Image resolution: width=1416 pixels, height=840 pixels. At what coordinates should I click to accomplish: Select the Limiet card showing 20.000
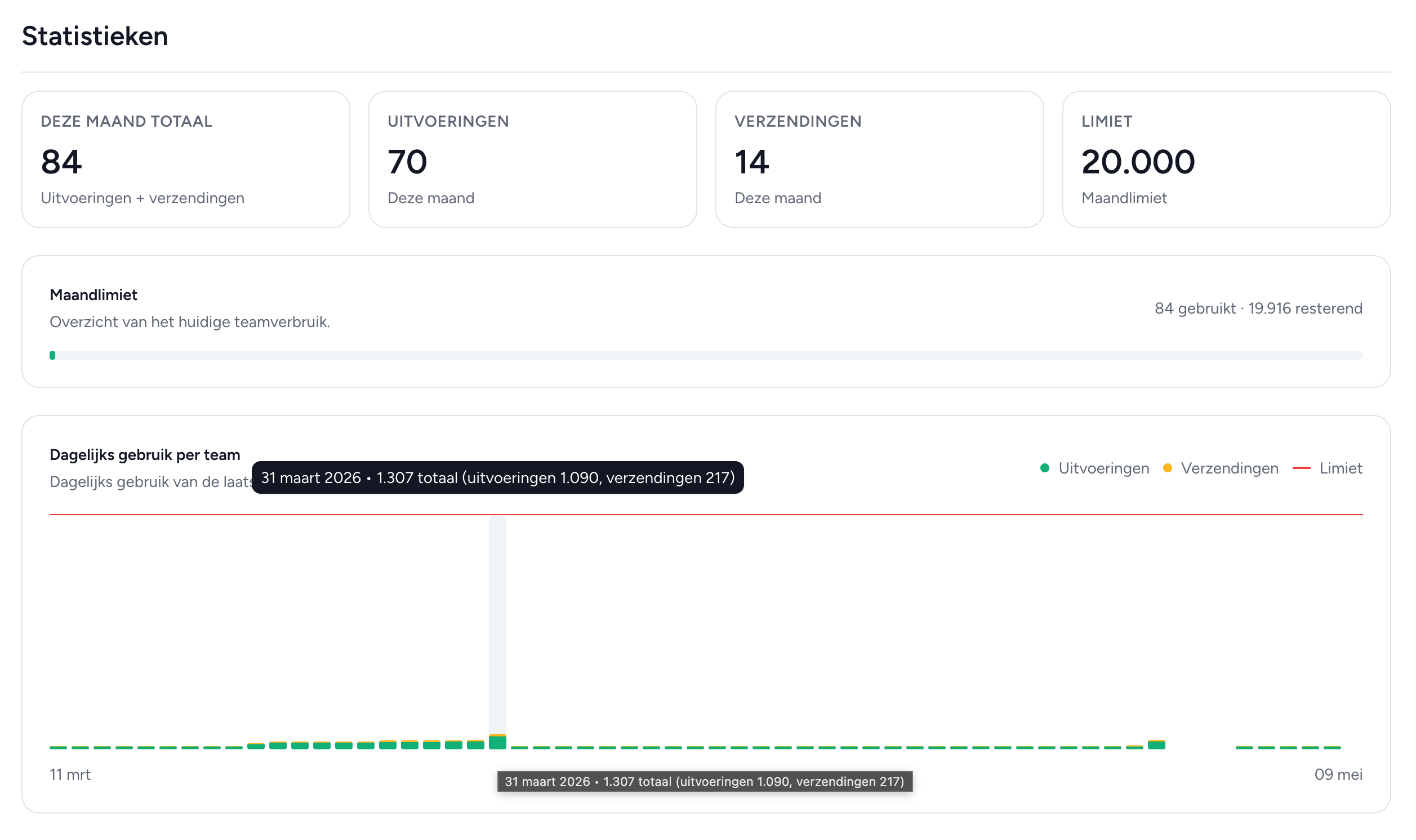coord(1227,160)
